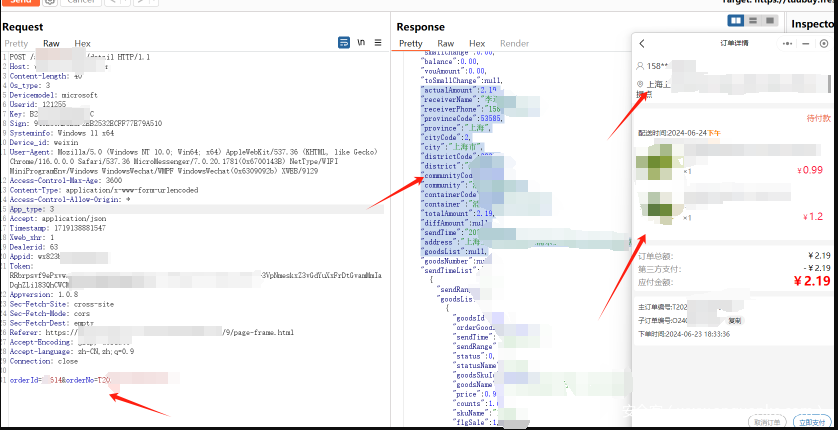Click the orange Send button
Image resolution: width=838 pixels, height=430 pixels.
pos(20,2)
